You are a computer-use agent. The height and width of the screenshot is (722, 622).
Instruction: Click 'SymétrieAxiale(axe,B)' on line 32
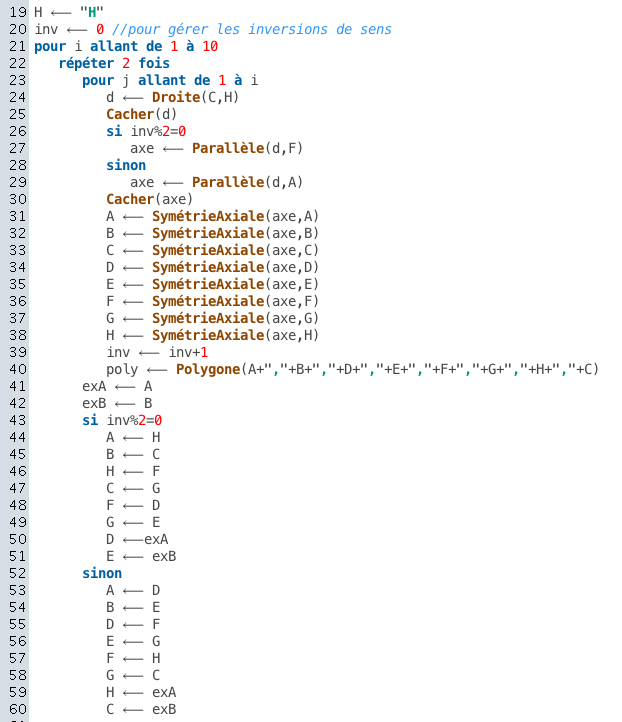(x=235, y=233)
